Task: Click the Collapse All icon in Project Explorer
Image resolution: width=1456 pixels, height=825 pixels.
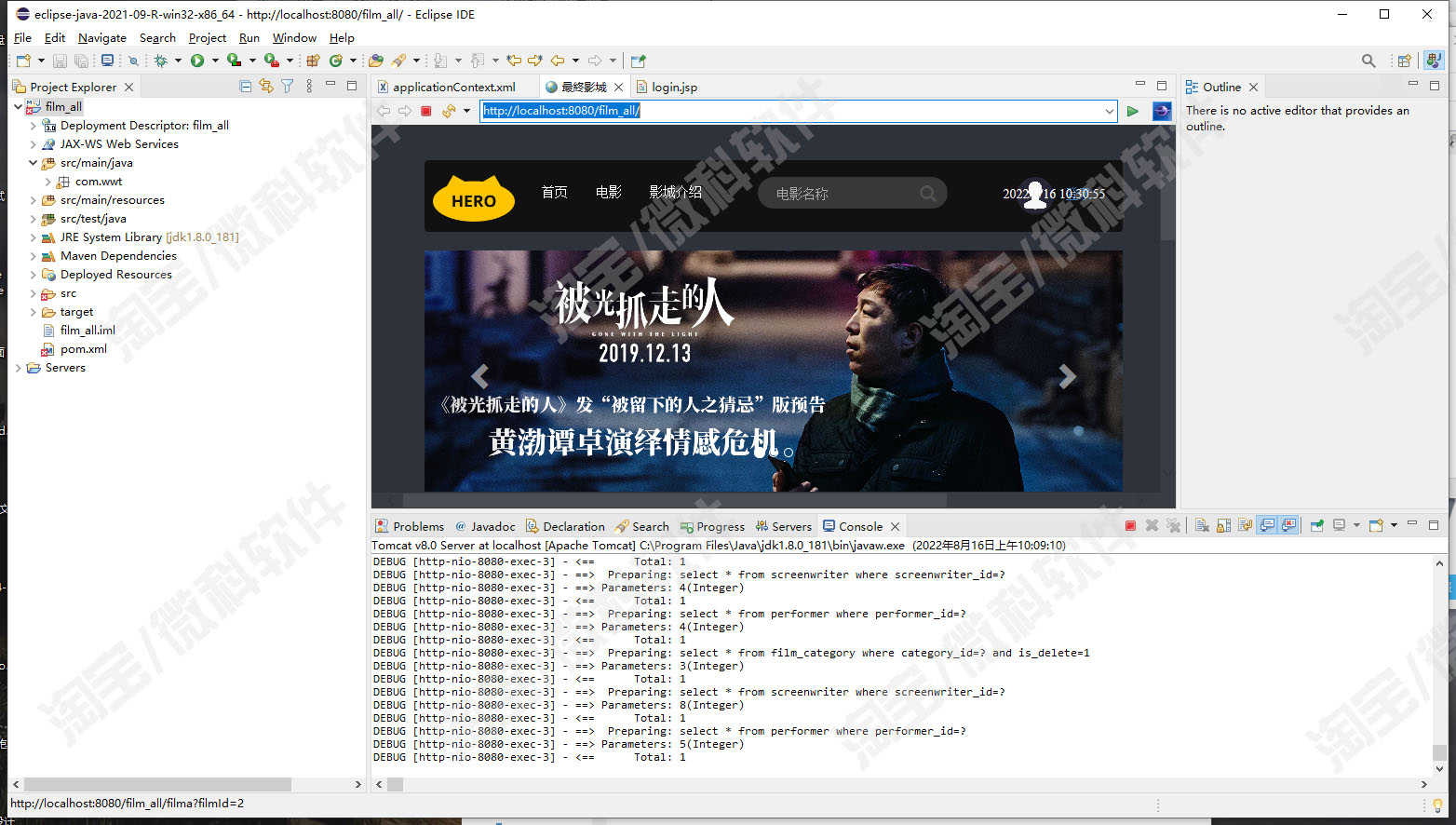Action: (246, 87)
